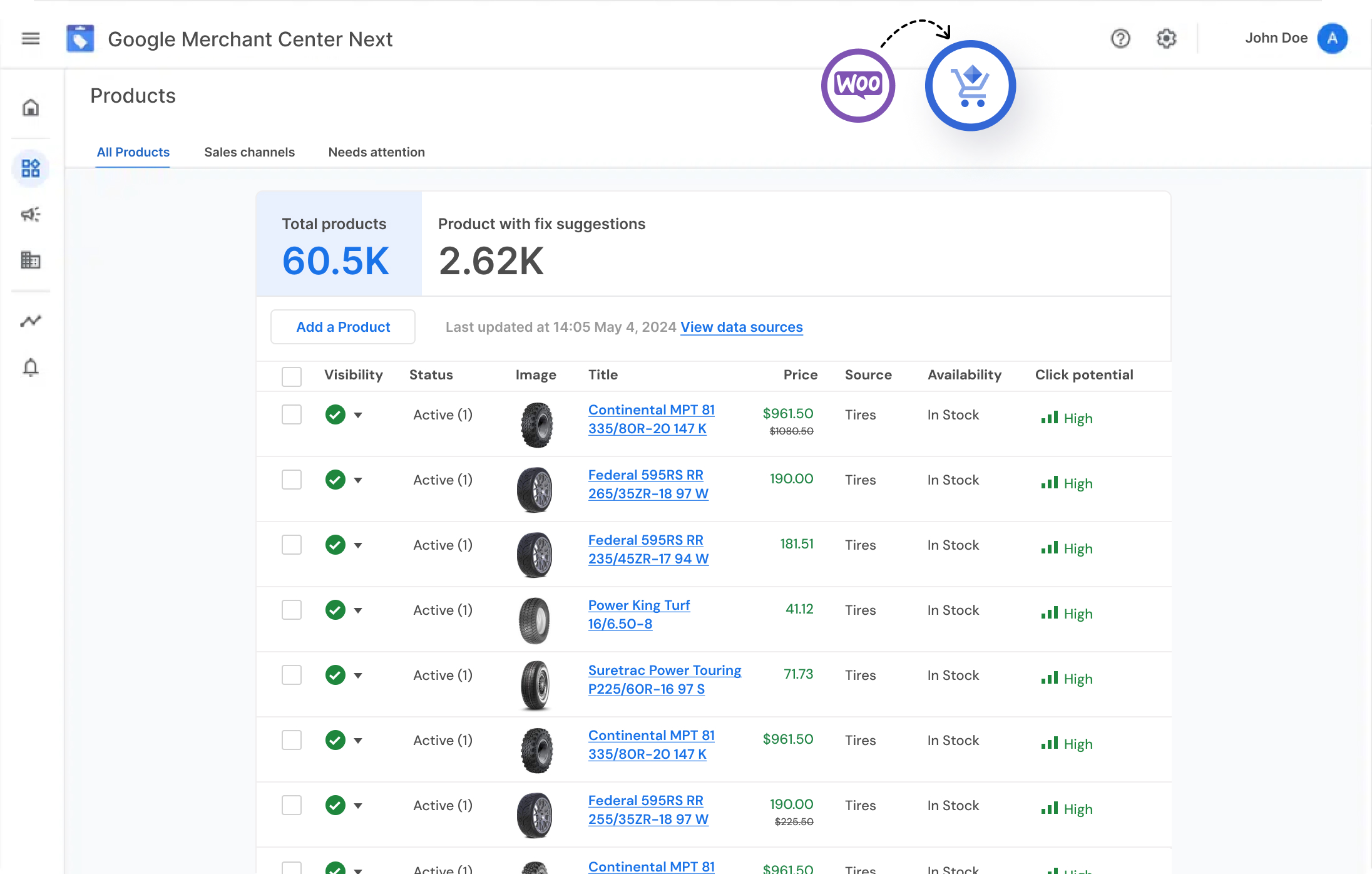Click the Google Merchant Center logo

click(80, 39)
